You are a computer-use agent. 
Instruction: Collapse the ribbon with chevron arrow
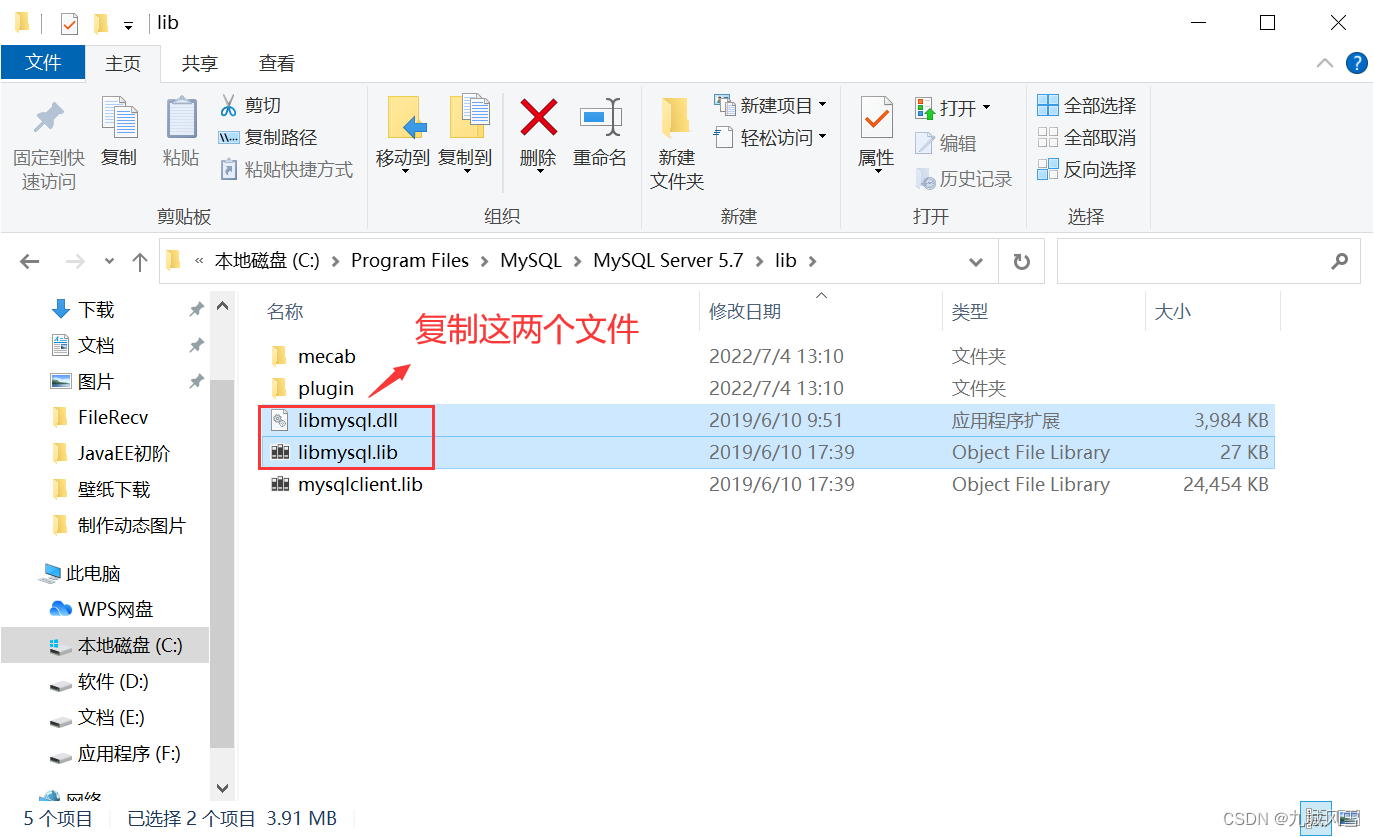coord(1325,63)
